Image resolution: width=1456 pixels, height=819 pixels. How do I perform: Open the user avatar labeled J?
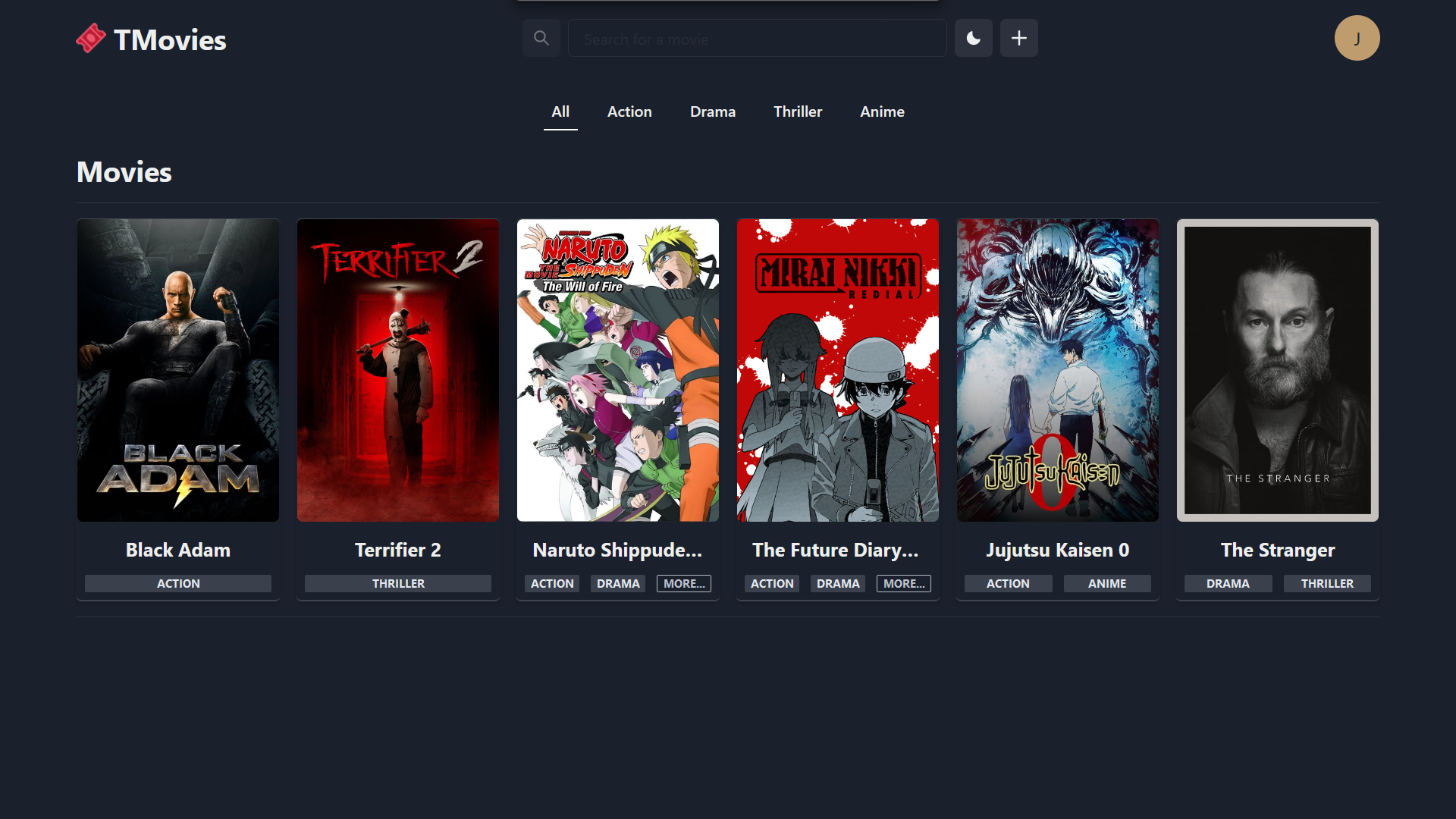coord(1357,38)
